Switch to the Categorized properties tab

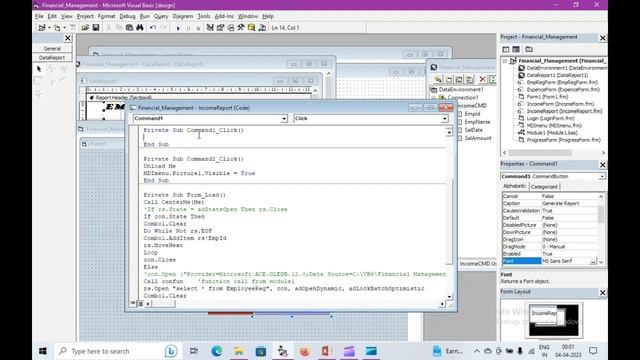pyautogui.click(x=544, y=187)
